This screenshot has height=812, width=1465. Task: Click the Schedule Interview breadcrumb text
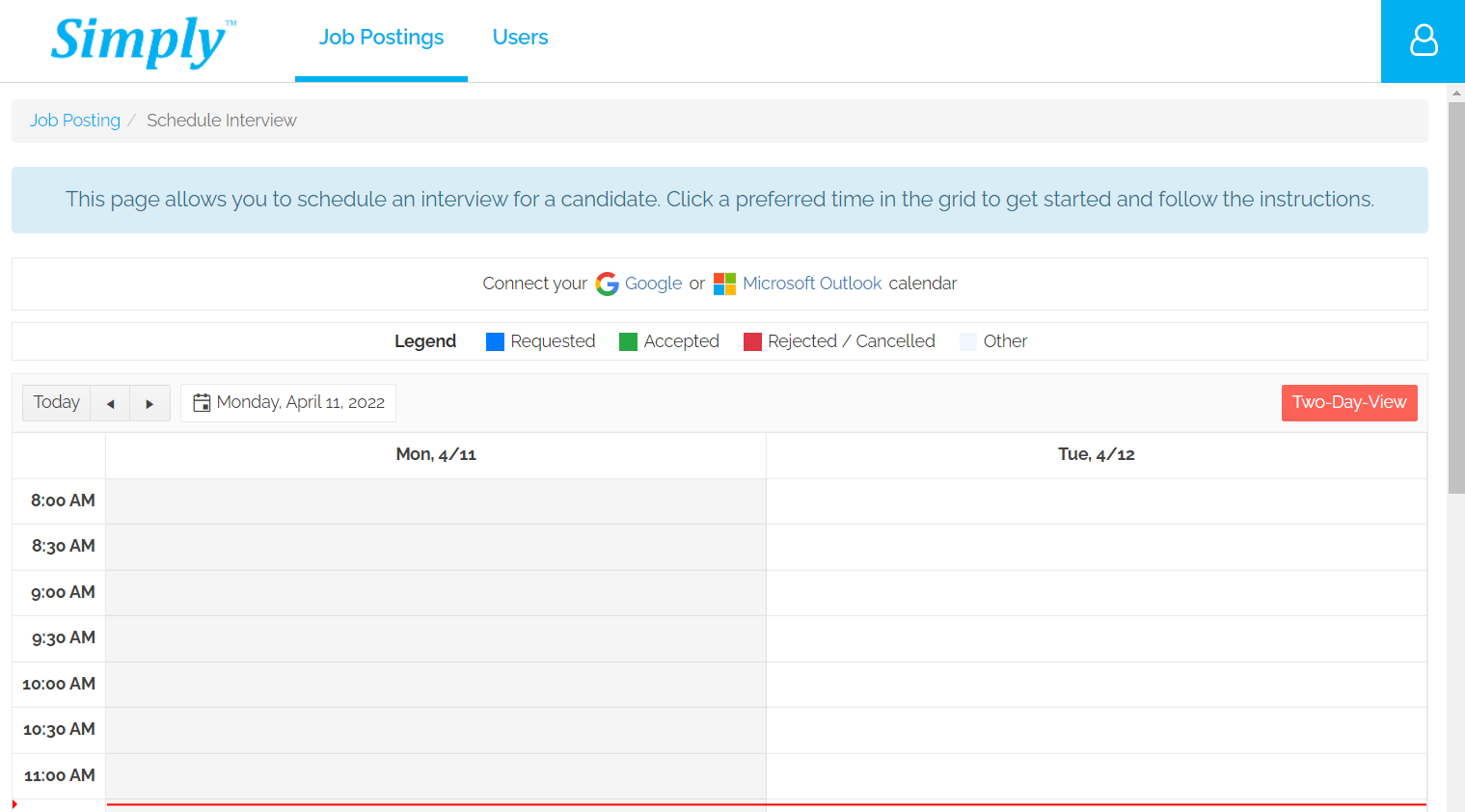(222, 121)
